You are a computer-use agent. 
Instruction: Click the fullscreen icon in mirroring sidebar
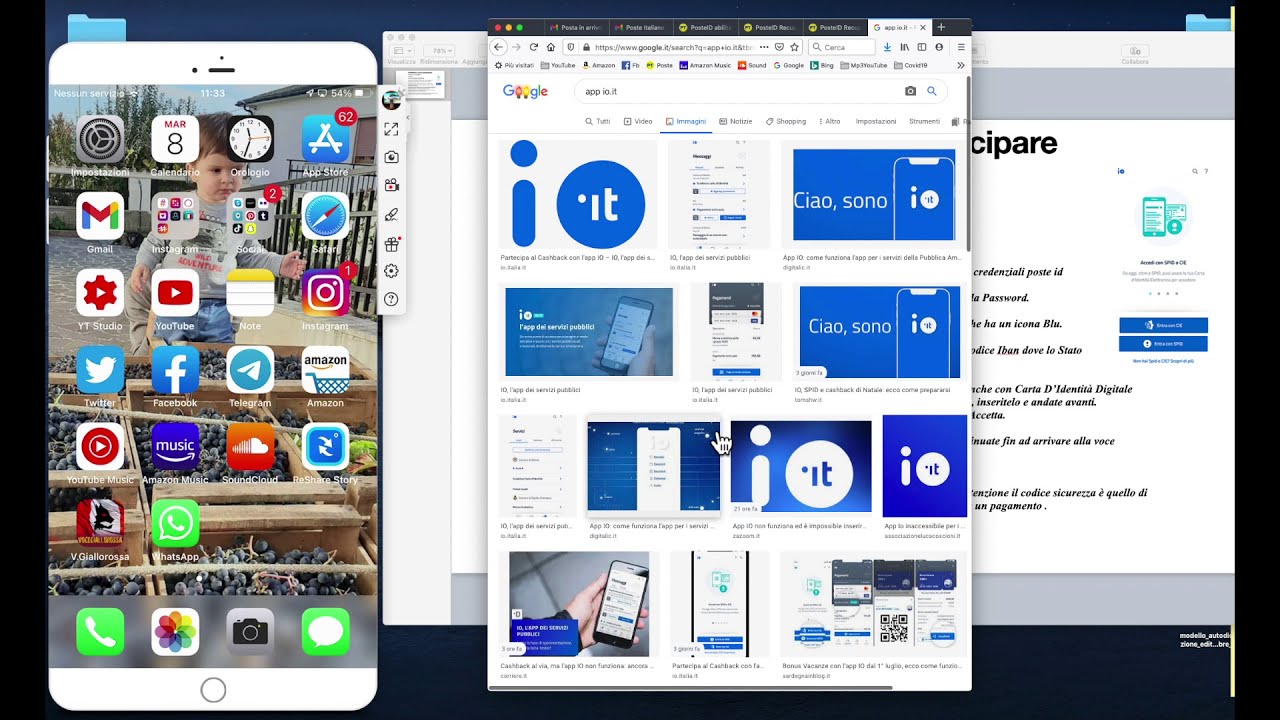[391, 129]
